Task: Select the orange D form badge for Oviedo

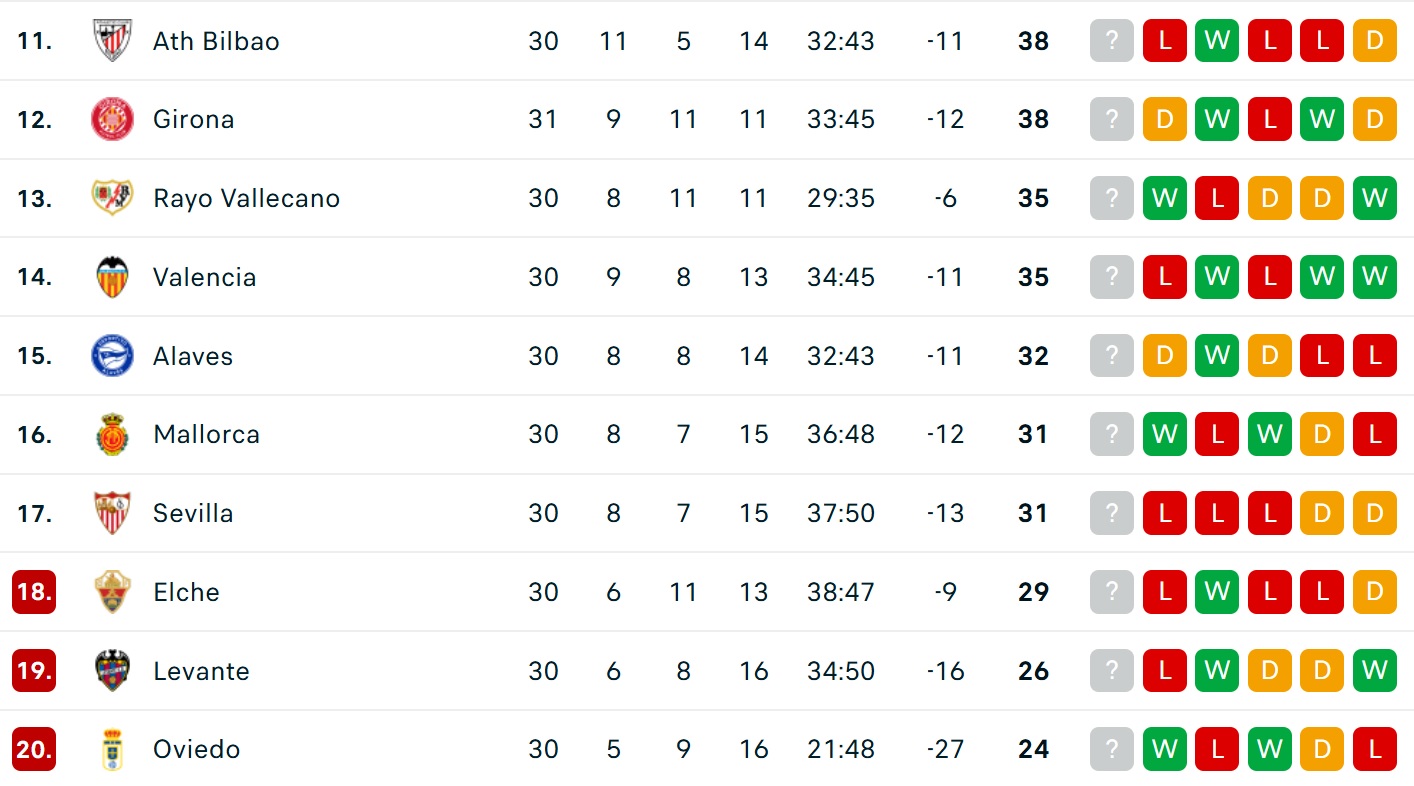Action: click(1322, 749)
